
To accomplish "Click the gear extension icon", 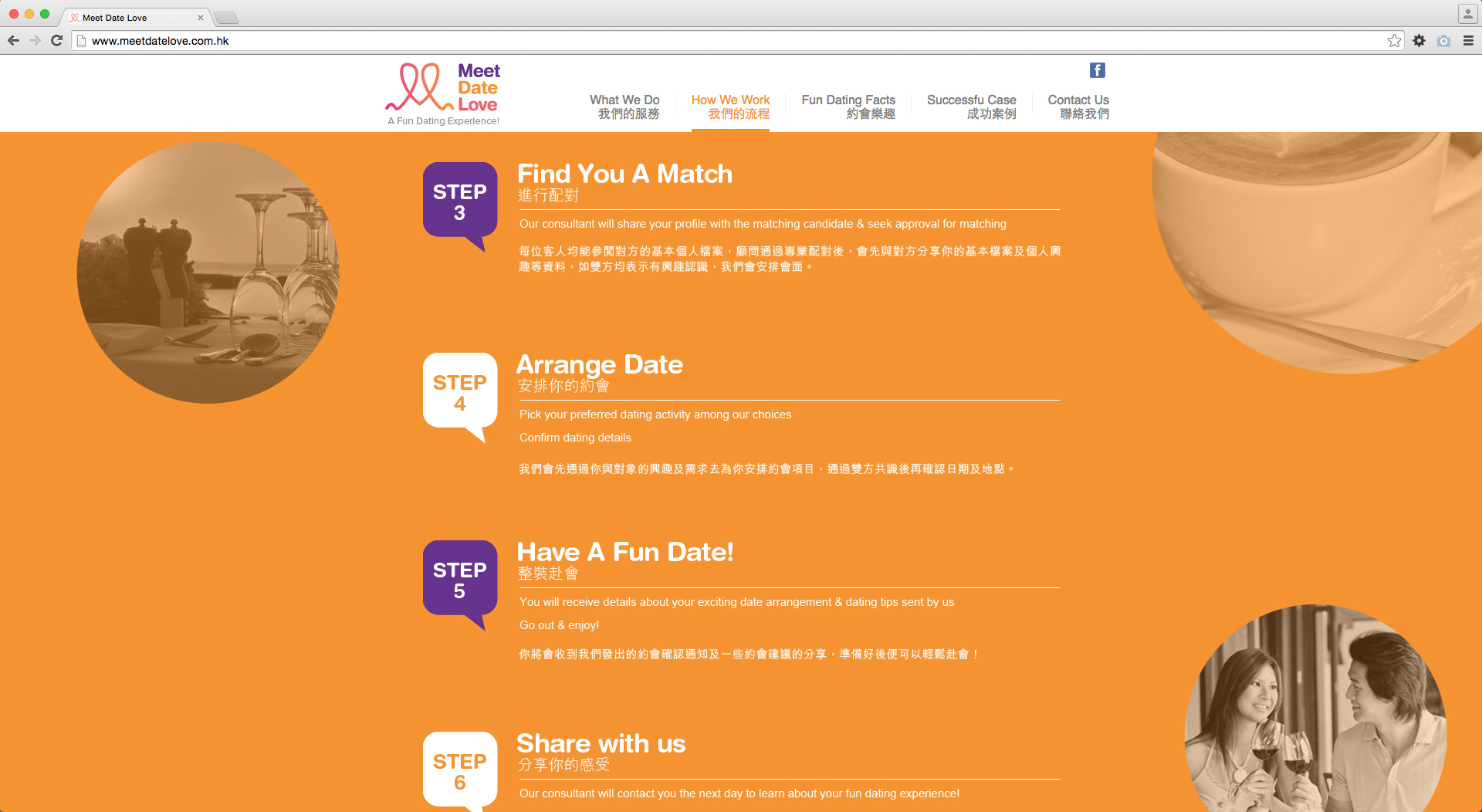I will [x=1419, y=41].
